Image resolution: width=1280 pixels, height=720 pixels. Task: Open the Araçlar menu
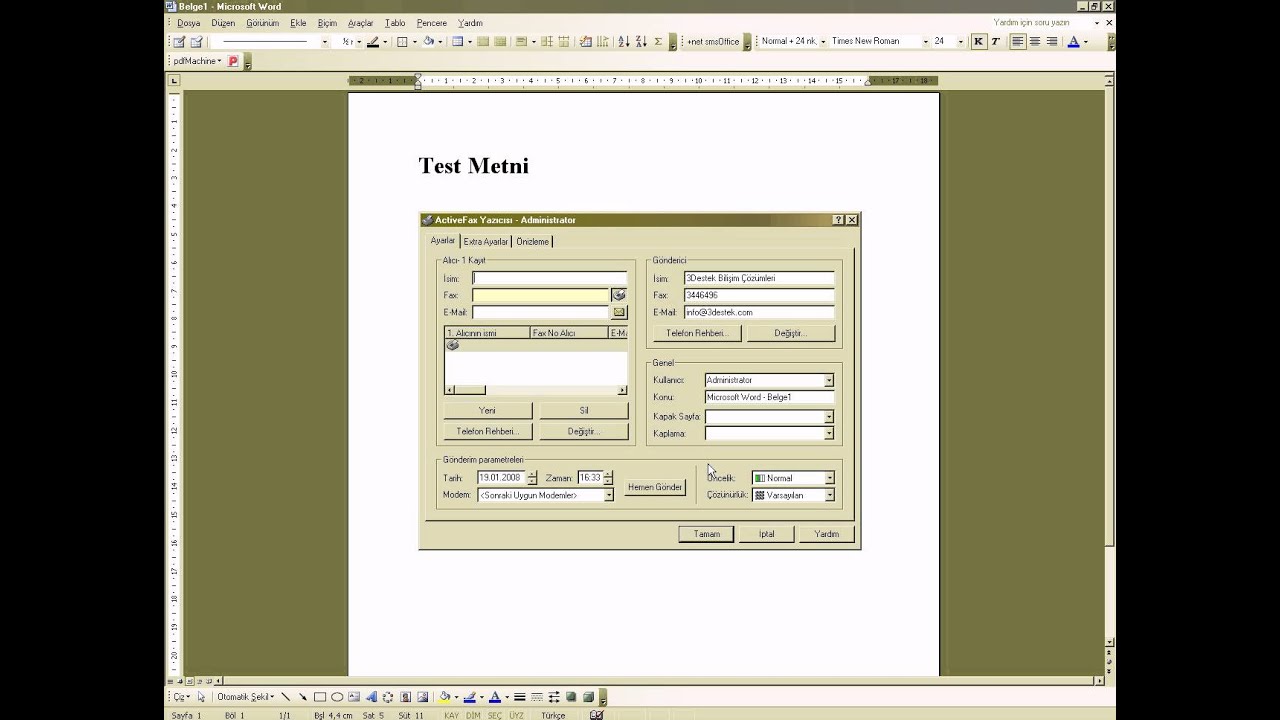[x=360, y=23]
